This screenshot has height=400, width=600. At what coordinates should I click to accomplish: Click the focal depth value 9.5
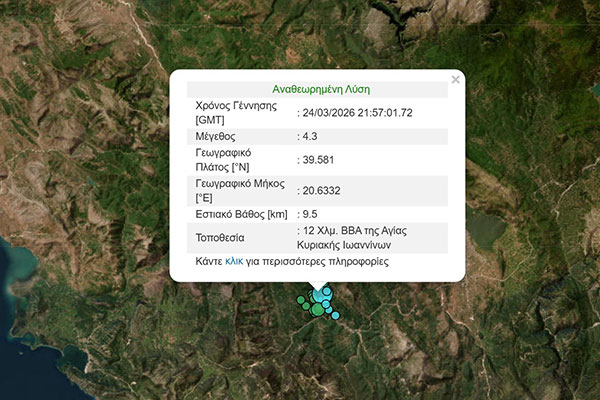click(311, 214)
